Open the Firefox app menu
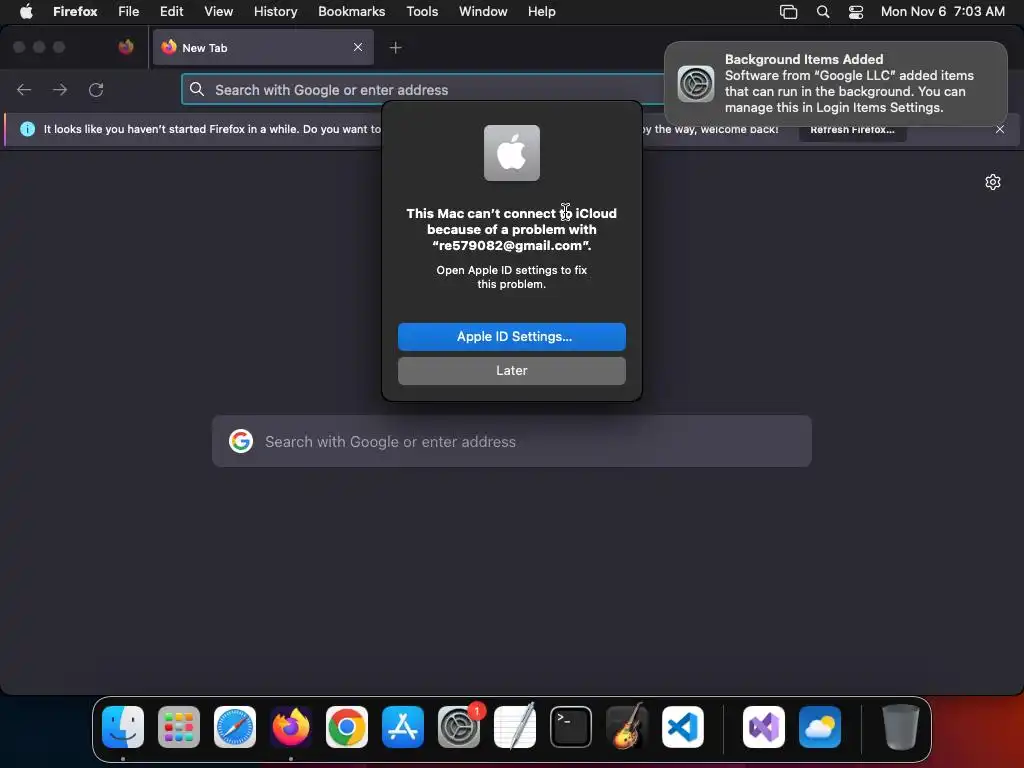The height and width of the screenshot is (768, 1024). [75, 11]
